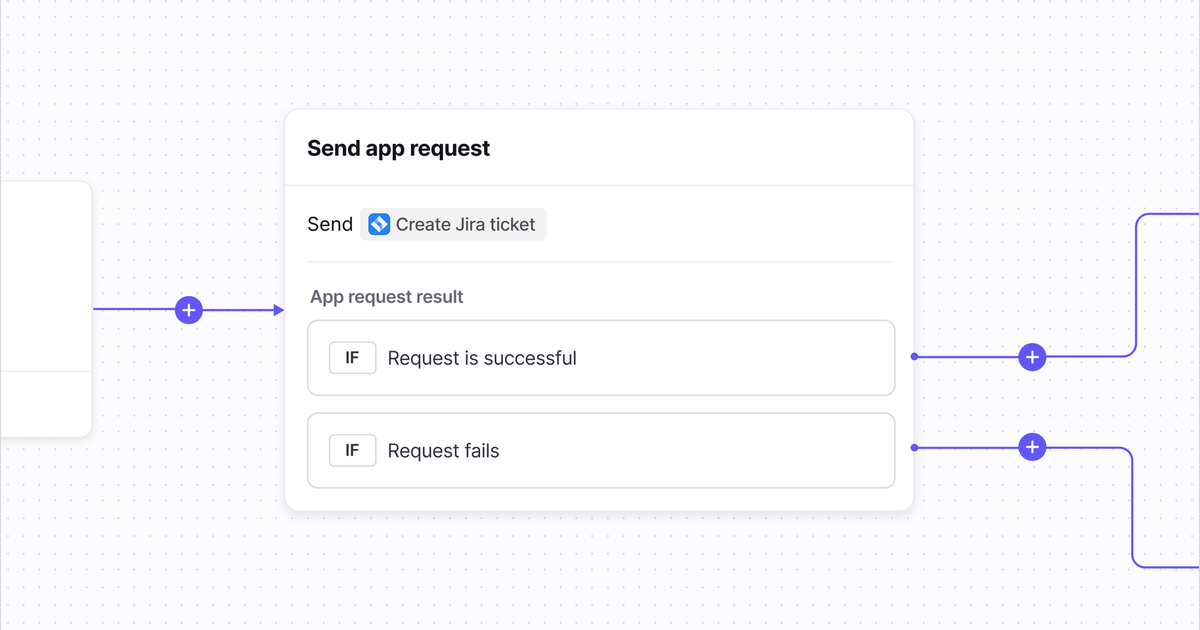This screenshot has height=630, width=1200.
Task: Click the IF badge beside Request fails
Action: click(x=352, y=451)
